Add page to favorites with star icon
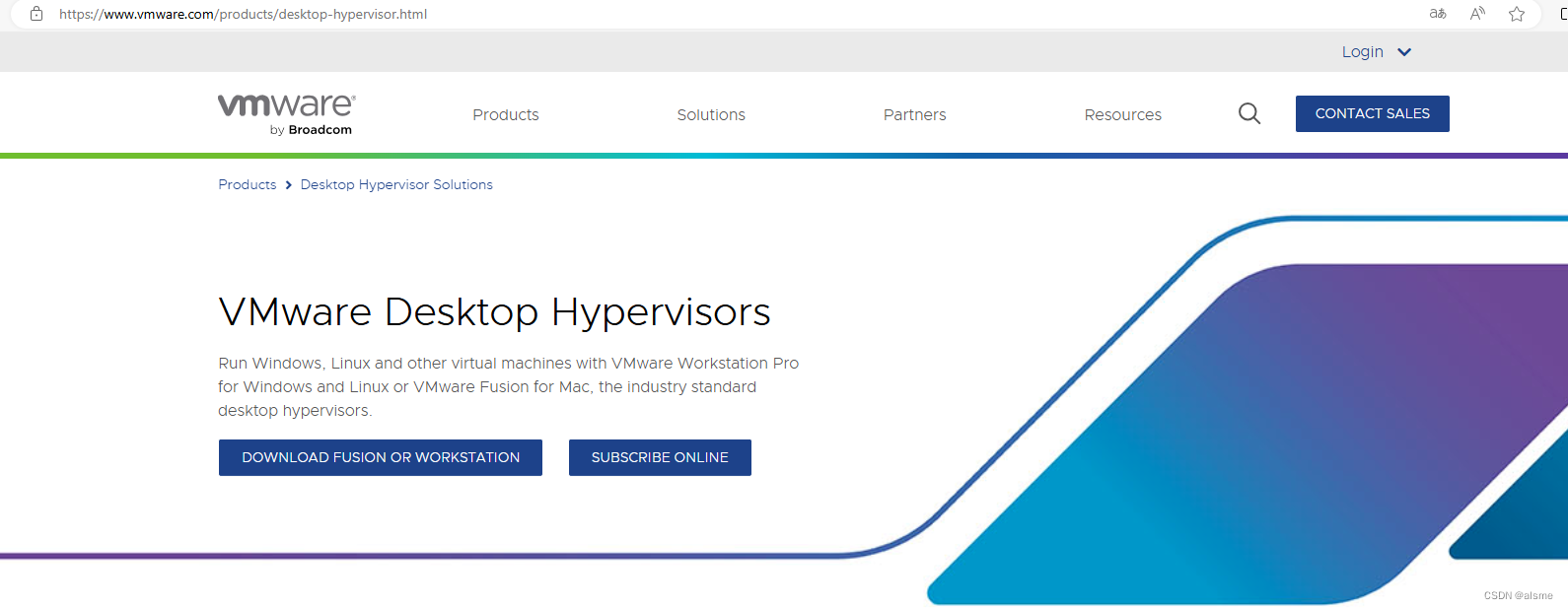This screenshot has height=609, width=1568. tap(1517, 14)
